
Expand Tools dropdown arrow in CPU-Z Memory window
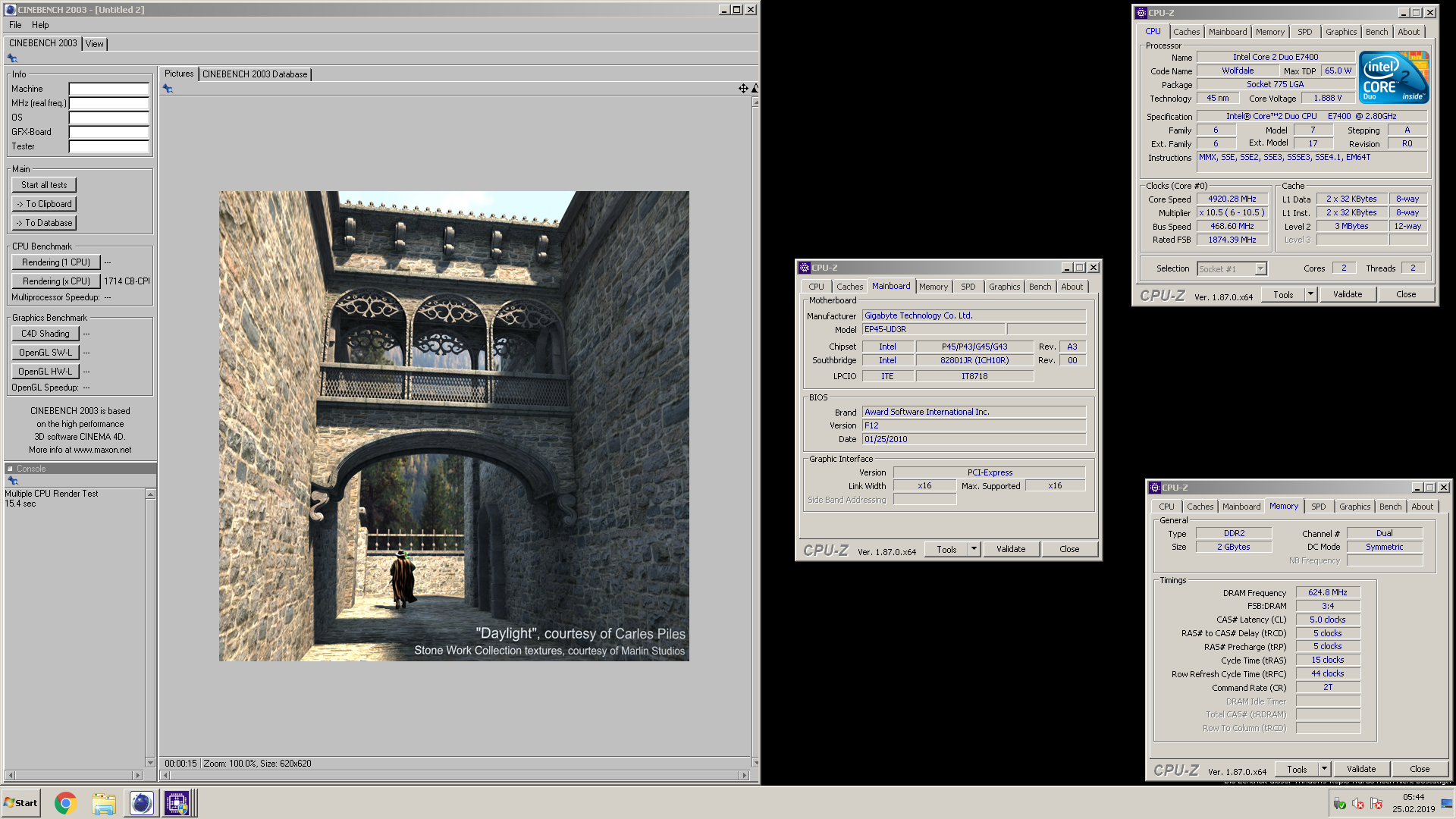[x=1324, y=769]
